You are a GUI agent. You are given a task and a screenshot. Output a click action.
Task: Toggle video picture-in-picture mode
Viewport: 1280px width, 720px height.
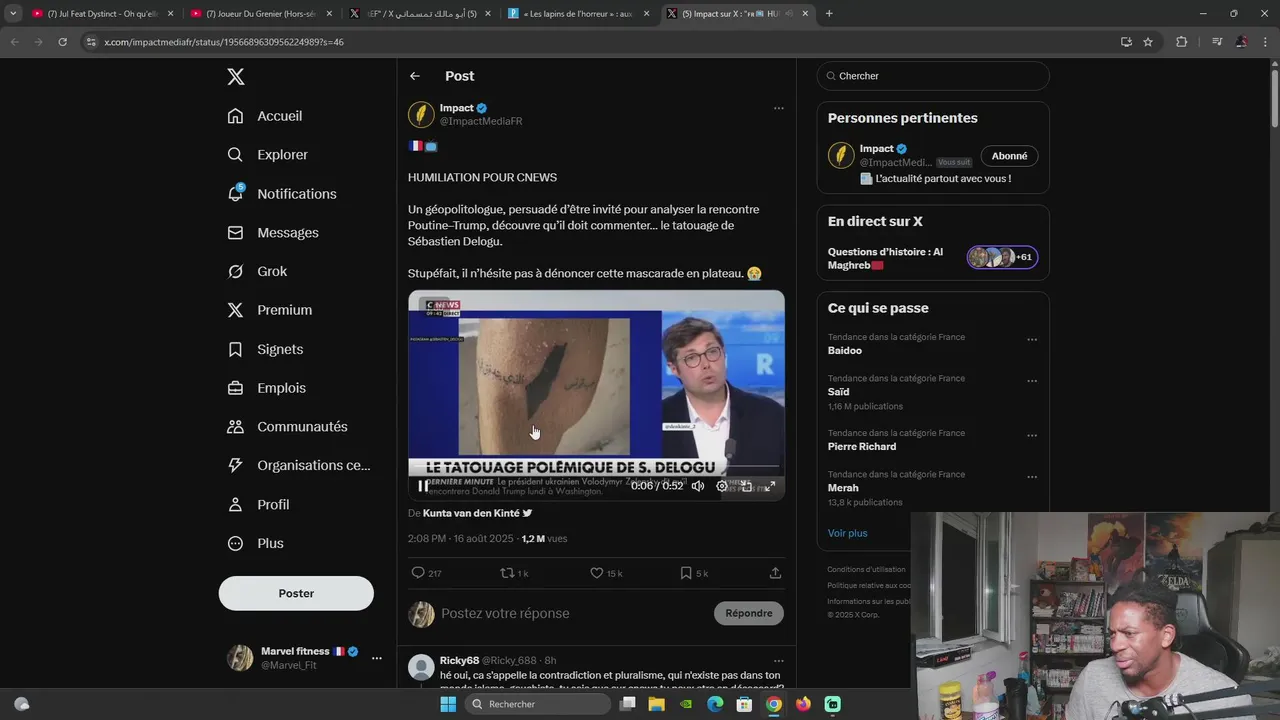(746, 486)
